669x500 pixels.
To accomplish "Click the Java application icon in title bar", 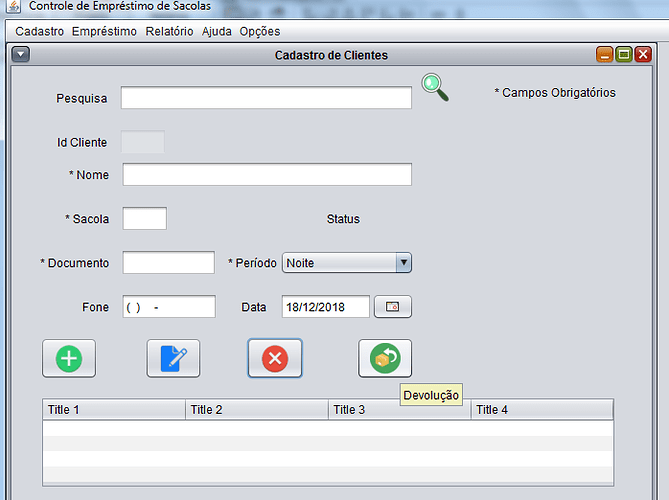I will [x=13, y=6].
